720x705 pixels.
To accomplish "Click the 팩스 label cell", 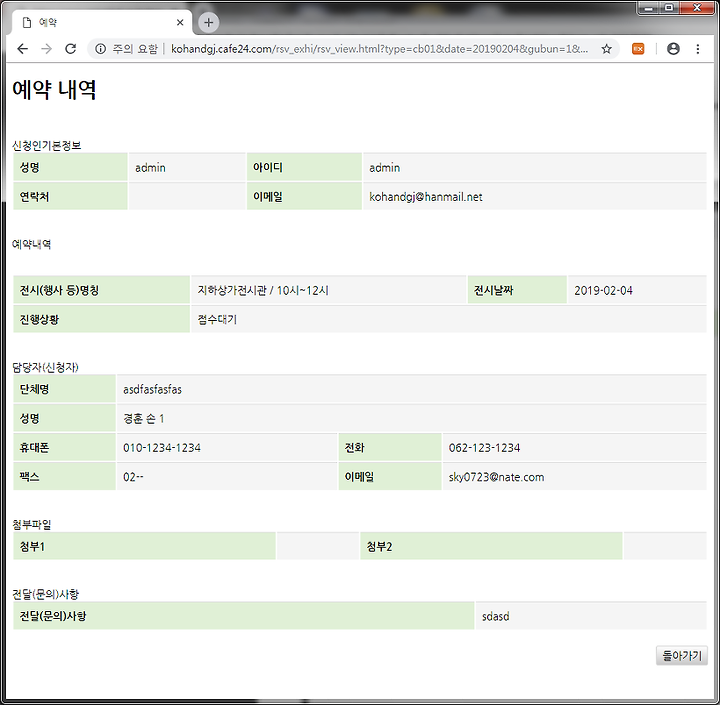I will tap(64, 477).
